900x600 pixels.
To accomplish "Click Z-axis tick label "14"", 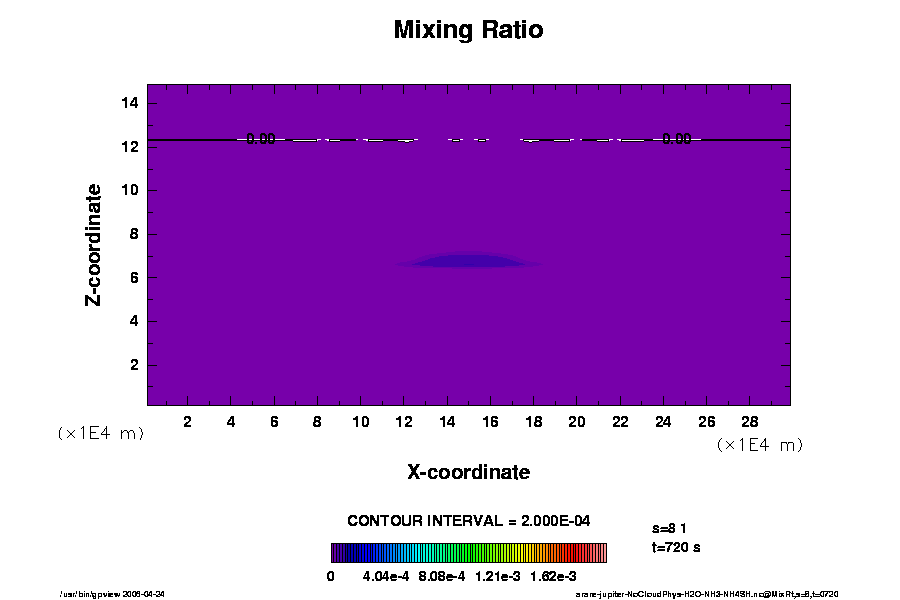I will pos(130,103).
